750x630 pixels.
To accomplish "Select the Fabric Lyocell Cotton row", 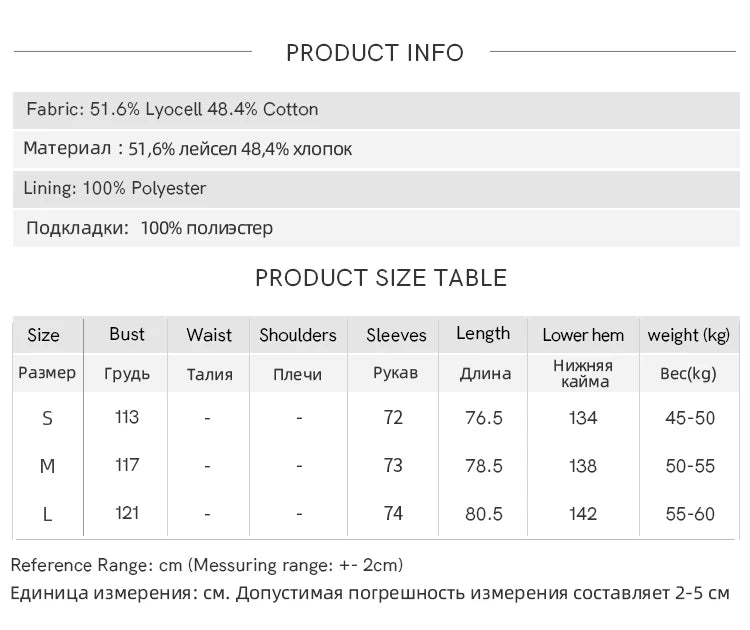I will coord(173,110).
